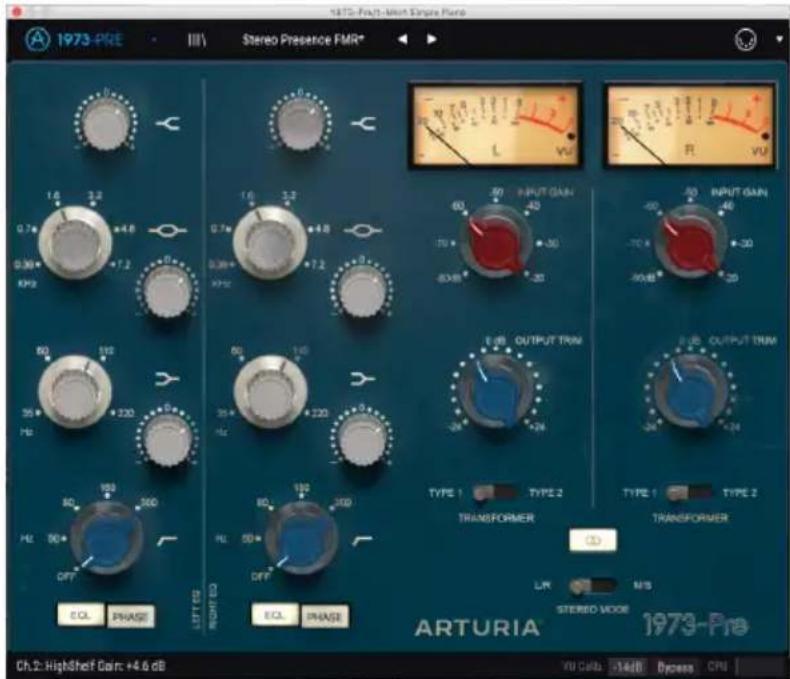Select +24 on left channel Output Trim
Viewport: 790px width, 679px height.
[537, 427]
